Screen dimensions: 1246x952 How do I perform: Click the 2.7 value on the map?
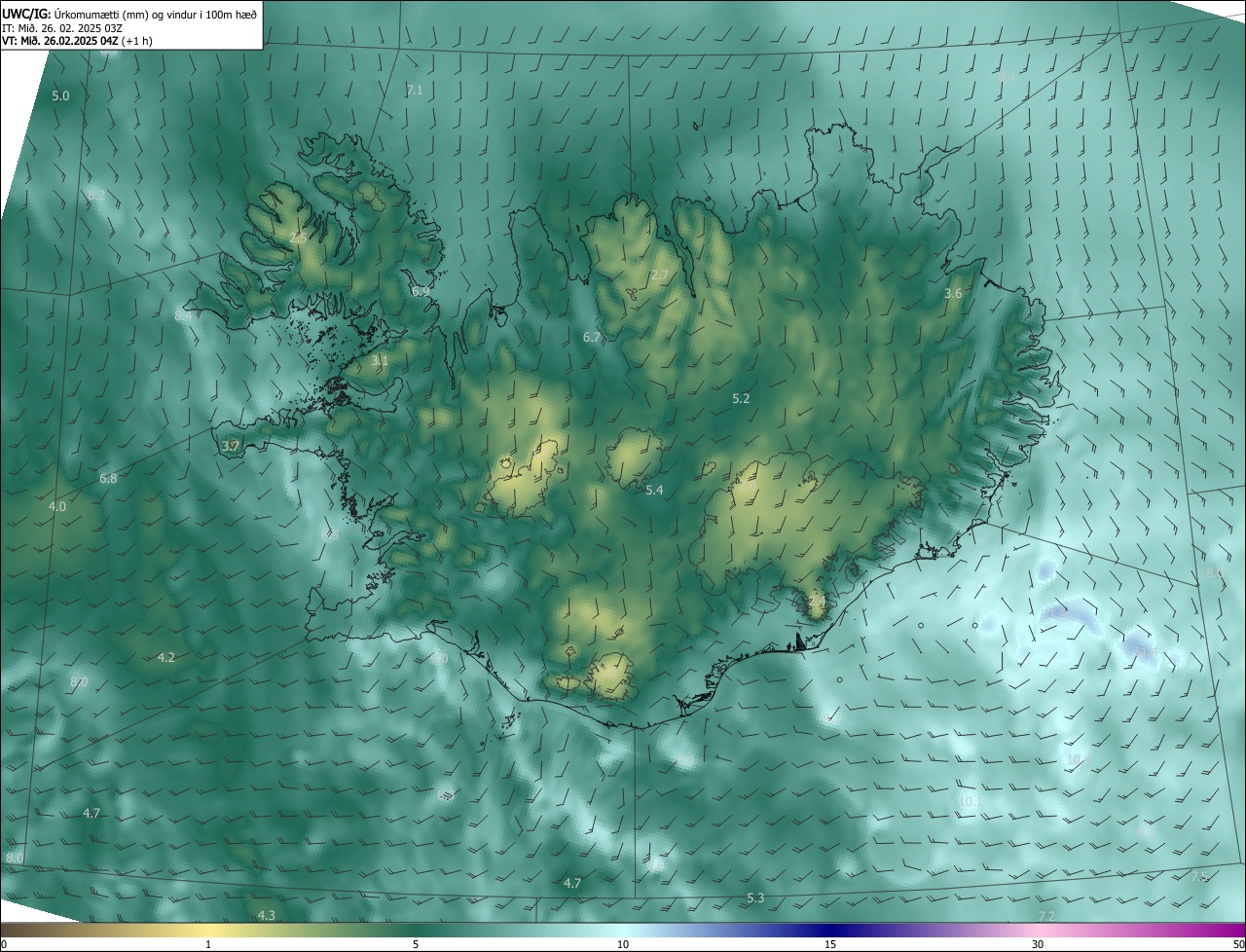click(660, 275)
